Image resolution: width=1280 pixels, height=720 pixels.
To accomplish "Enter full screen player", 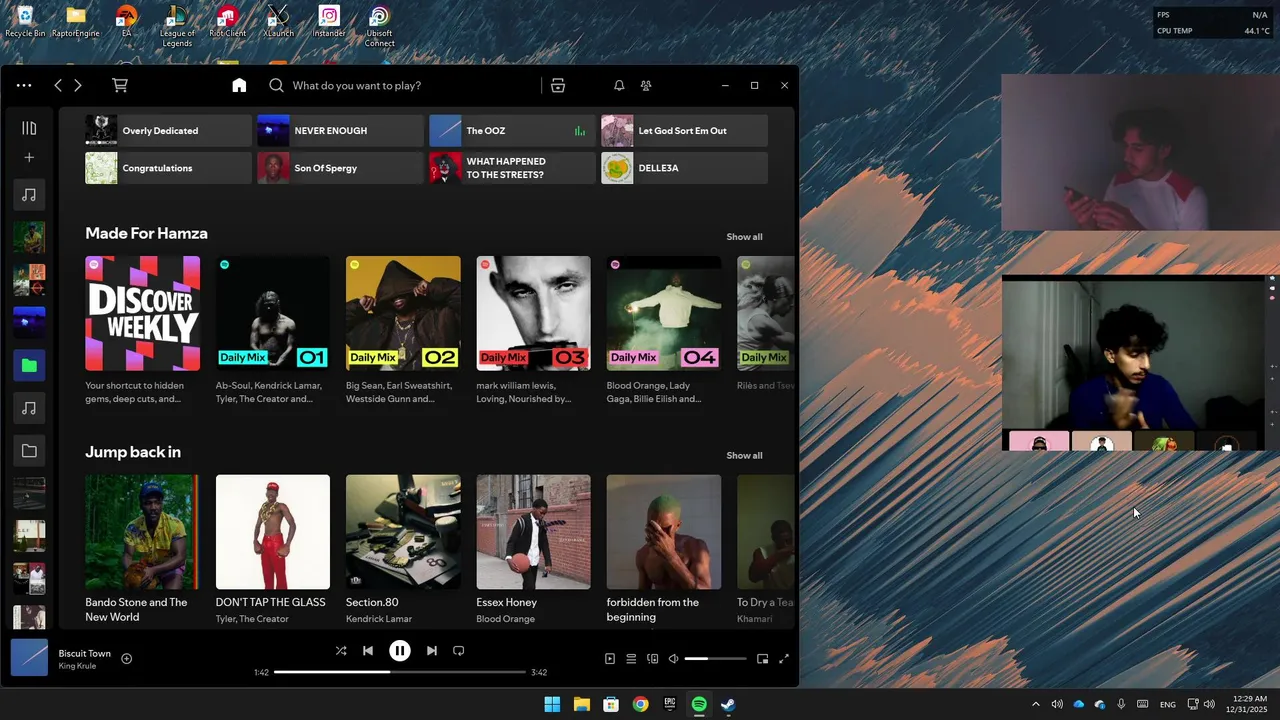I will pyautogui.click(x=784, y=659).
